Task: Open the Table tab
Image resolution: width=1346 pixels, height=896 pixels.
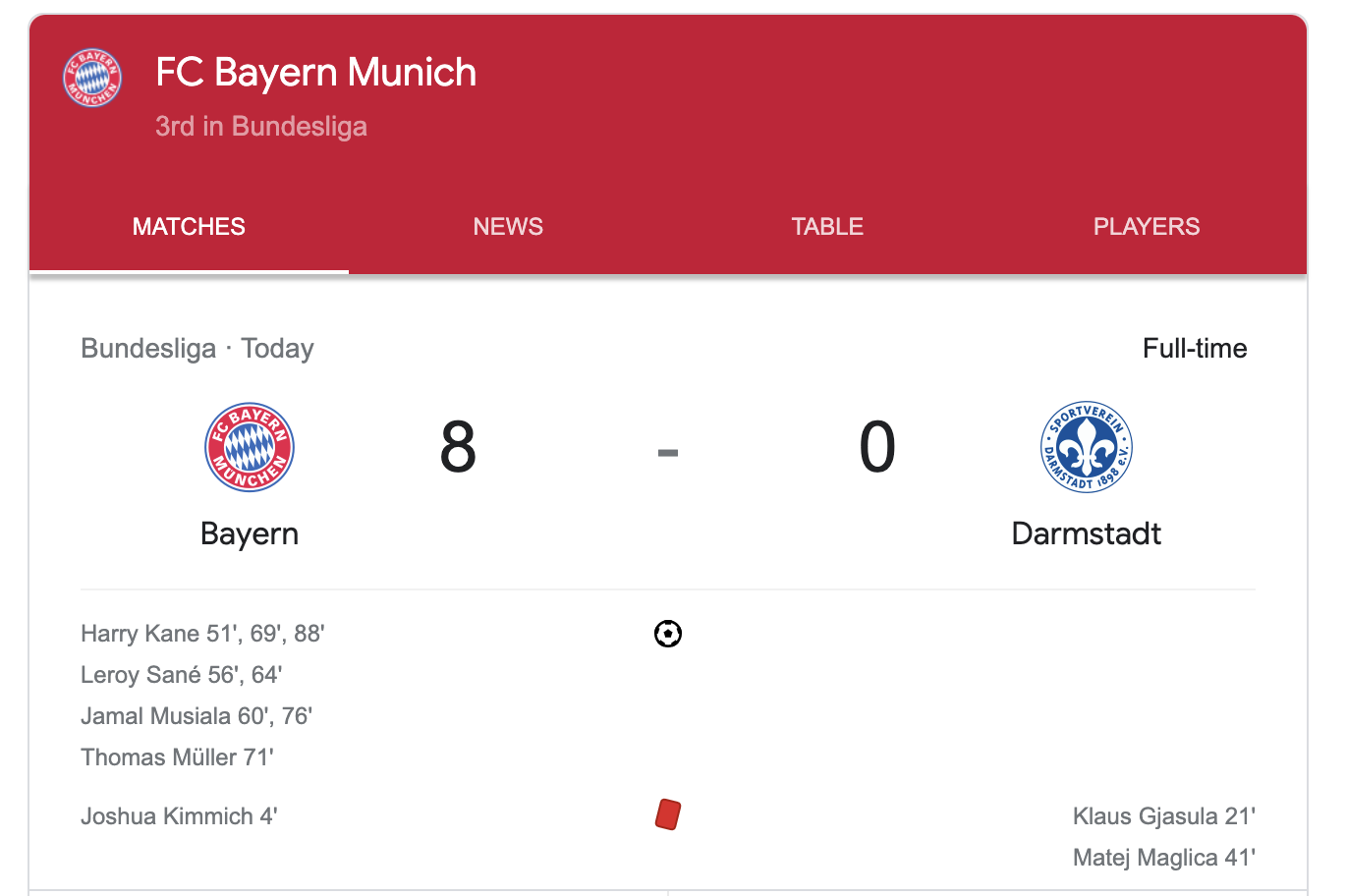Action: click(827, 227)
